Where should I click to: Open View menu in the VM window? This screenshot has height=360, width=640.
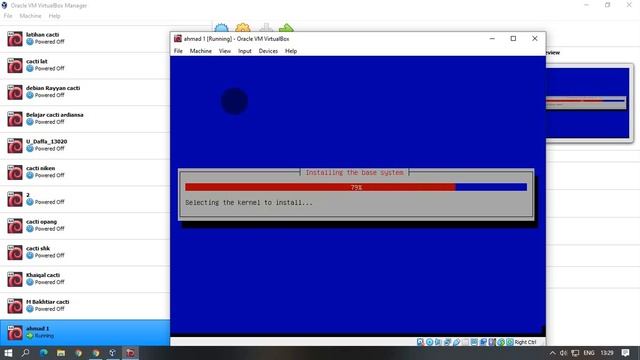225,51
